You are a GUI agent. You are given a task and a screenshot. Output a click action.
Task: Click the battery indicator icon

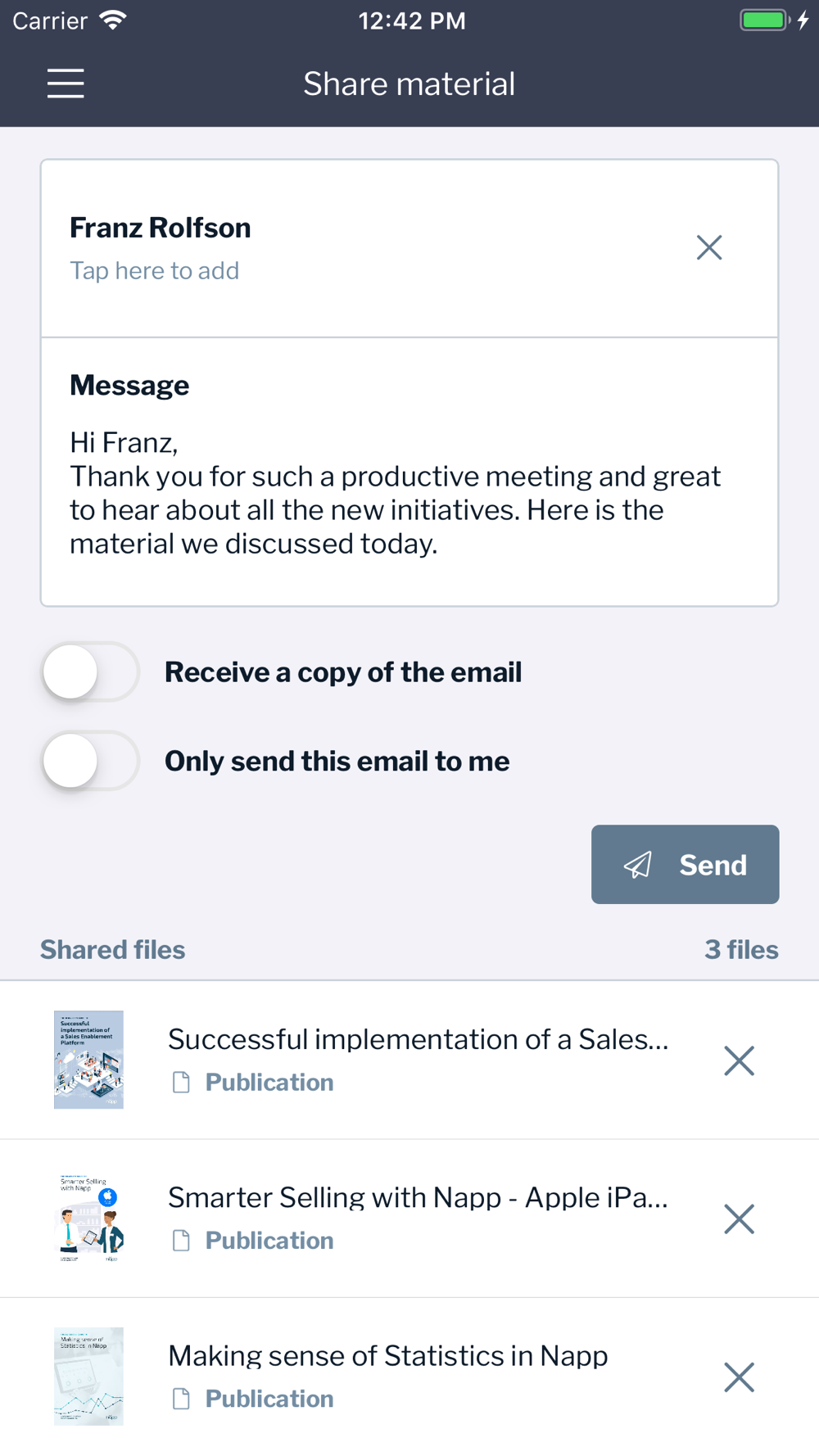point(764,20)
